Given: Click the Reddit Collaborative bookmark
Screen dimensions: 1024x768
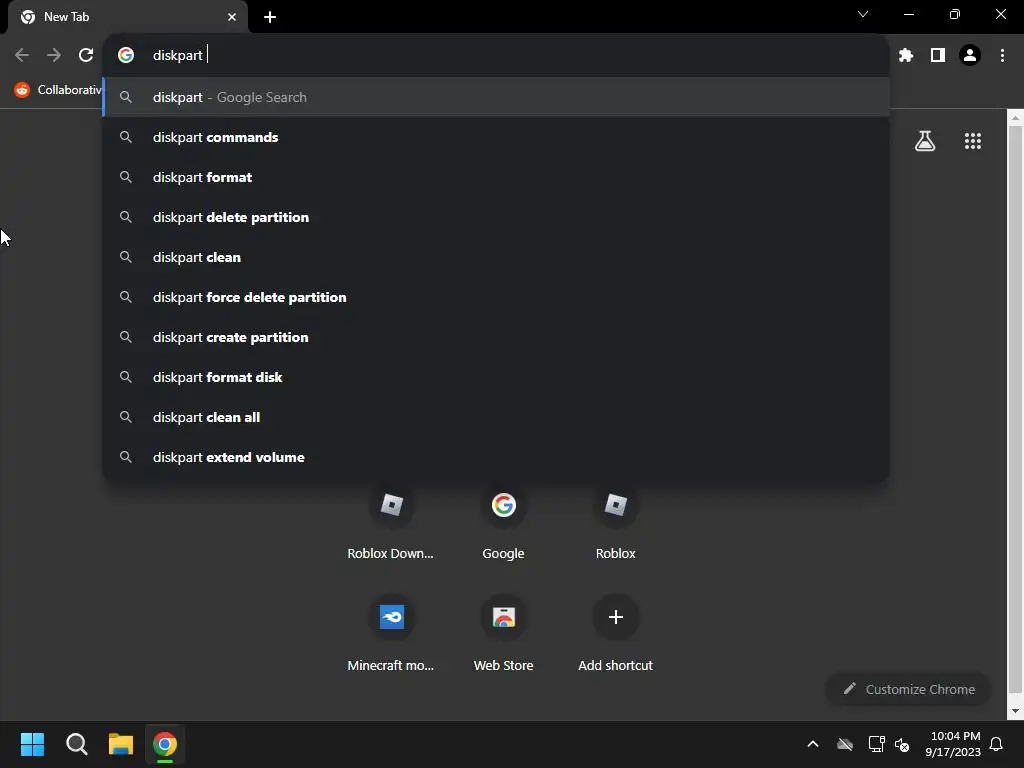Looking at the screenshot, I should [59, 89].
